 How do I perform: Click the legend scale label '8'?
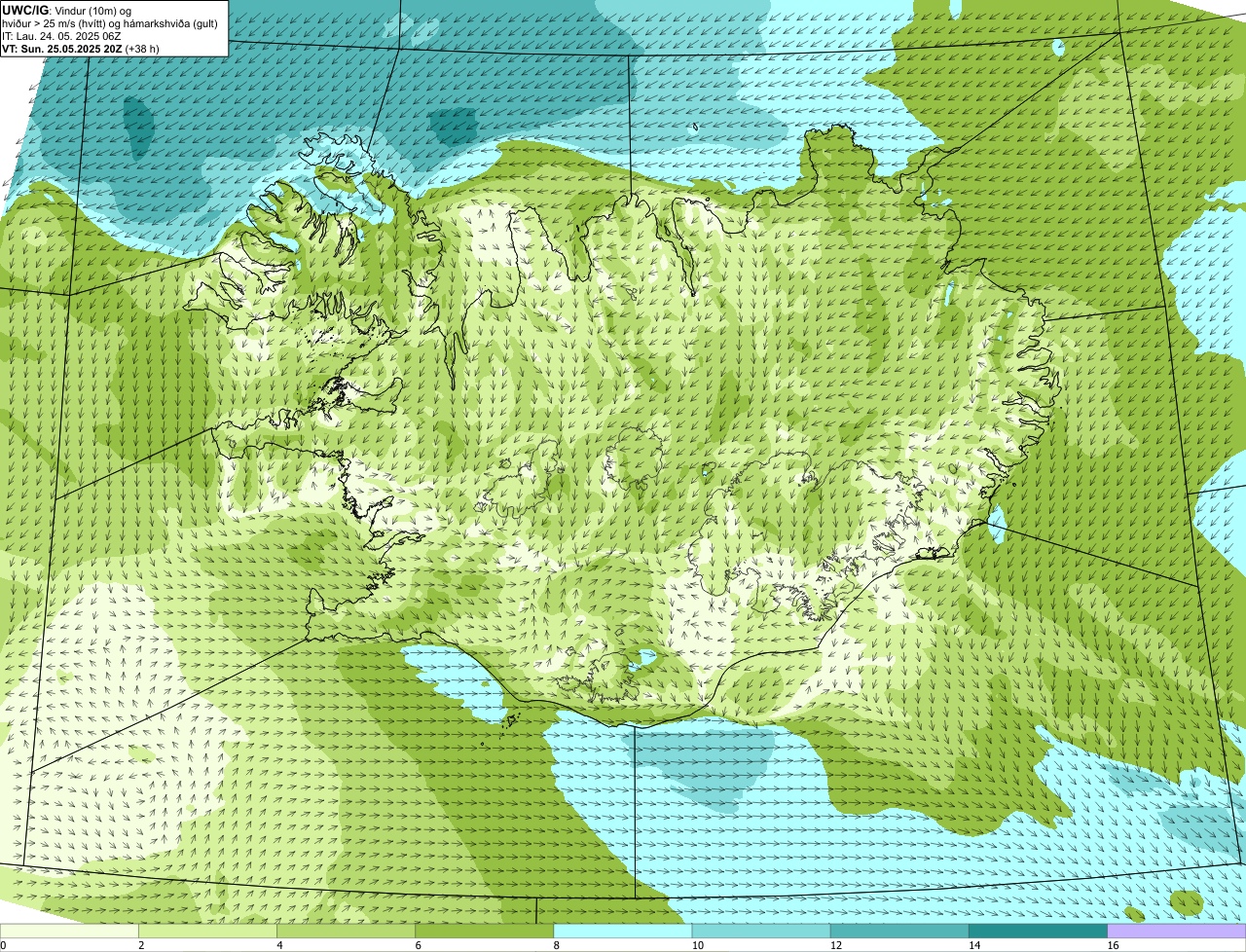[x=557, y=945]
